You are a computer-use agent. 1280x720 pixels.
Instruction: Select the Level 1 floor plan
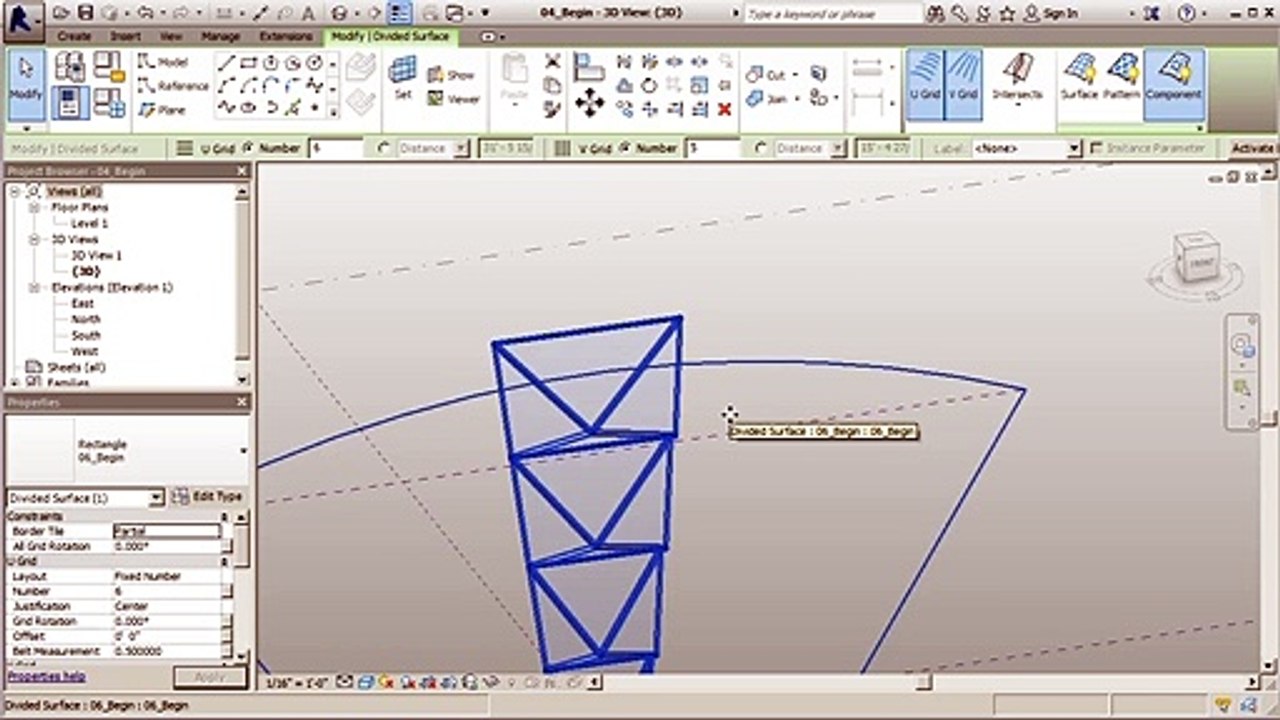(89, 223)
